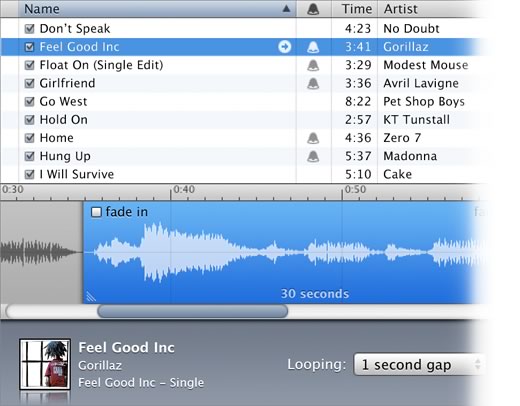
Task: Click the 2:57 time of Hold On
Action: 358,120
